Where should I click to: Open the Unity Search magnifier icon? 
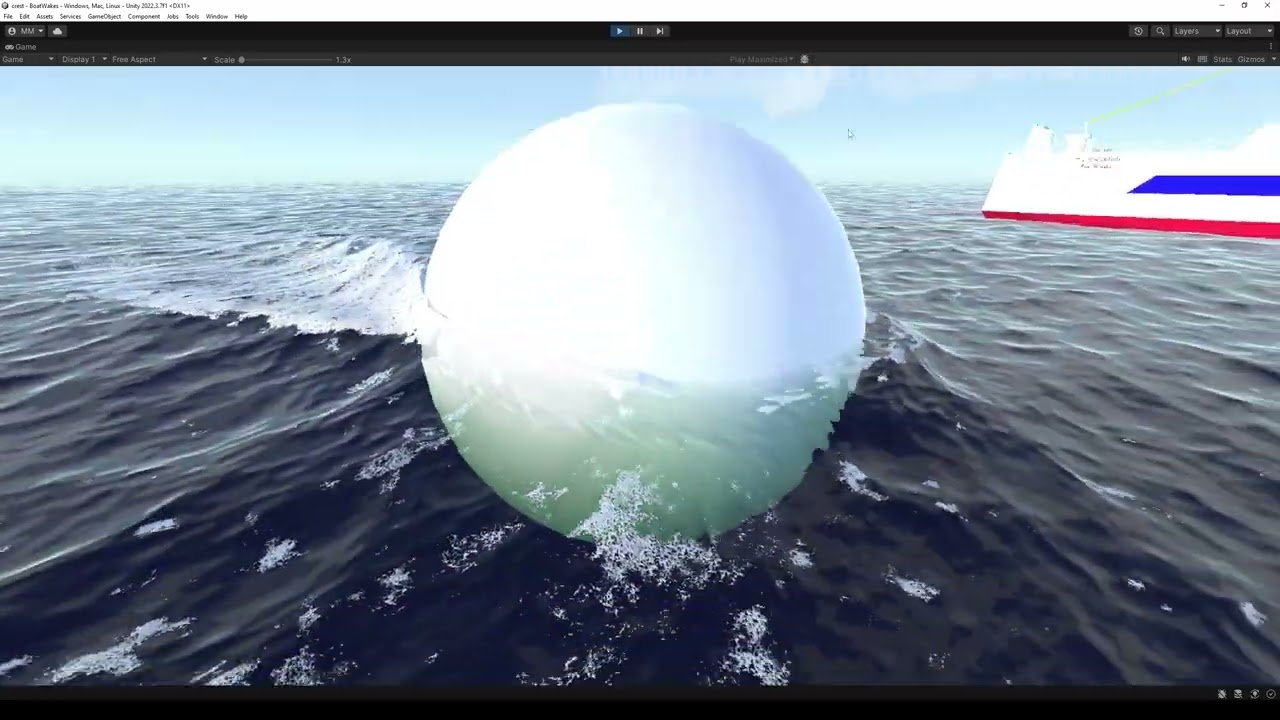[x=1160, y=31]
